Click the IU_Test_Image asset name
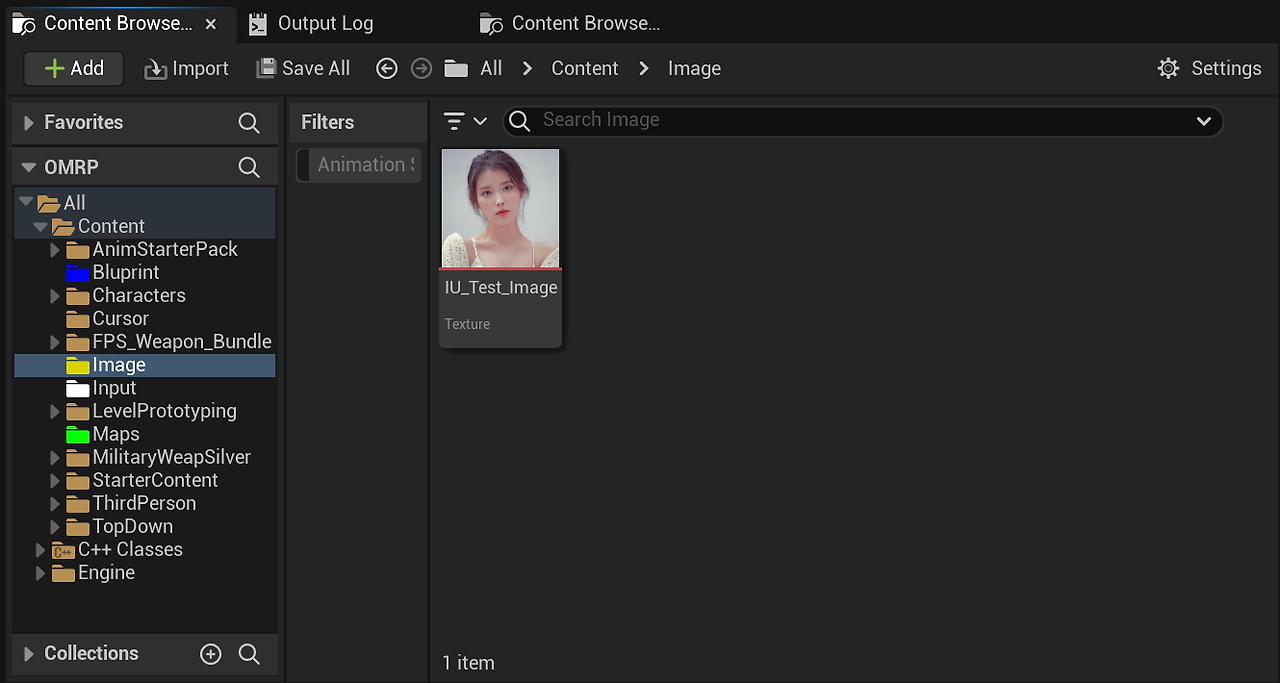The width and height of the screenshot is (1280, 683). pyautogui.click(x=501, y=288)
